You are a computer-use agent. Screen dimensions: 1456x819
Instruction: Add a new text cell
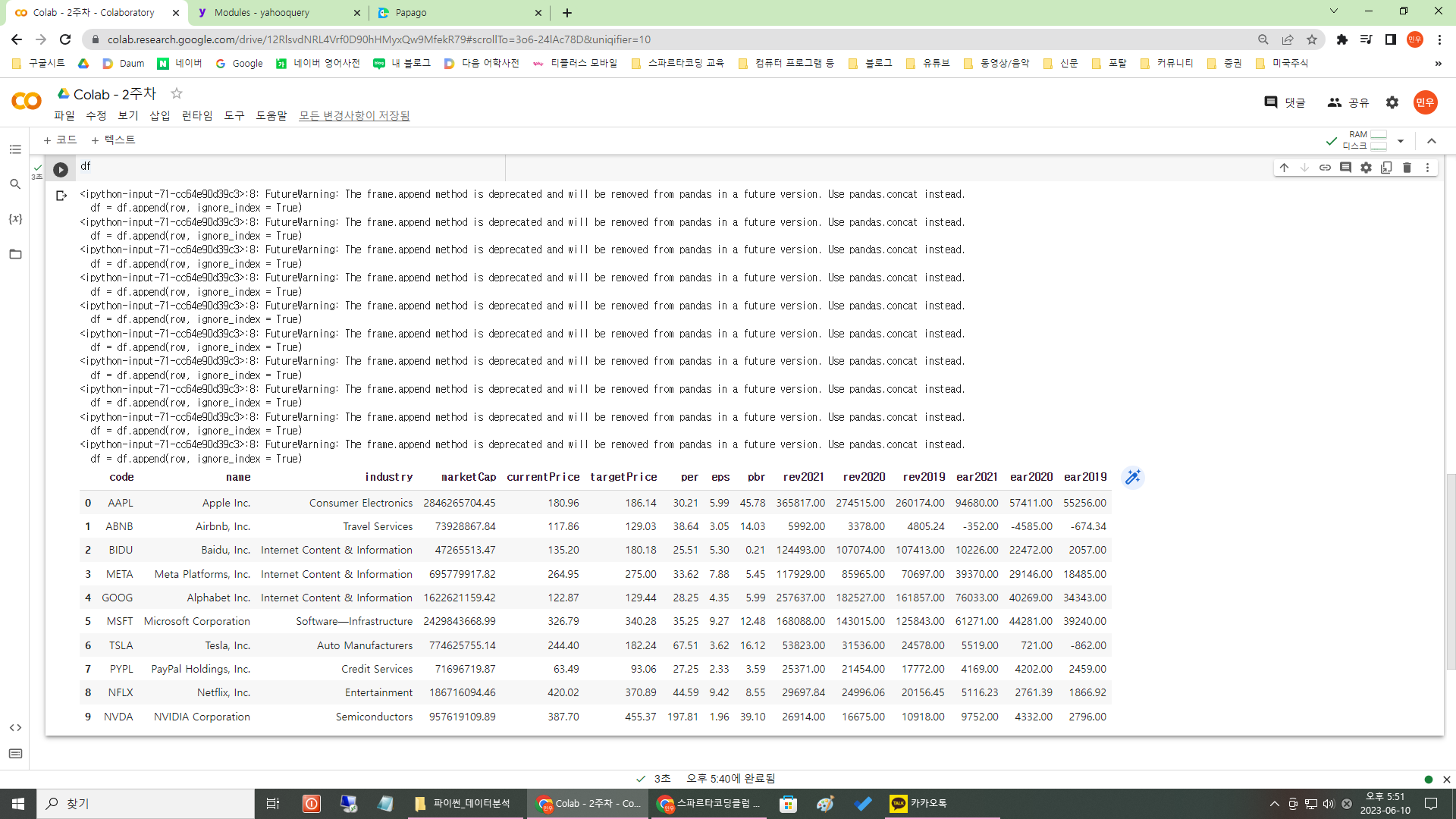pos(113,140)
